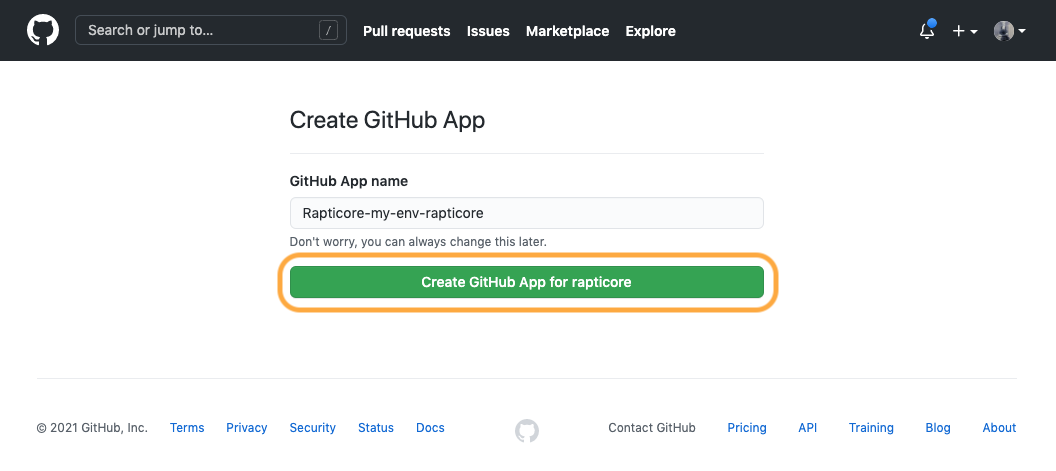Open the user avatar menu
Viewport: 1056px width, 471px height.
(x=1010, y=31)
